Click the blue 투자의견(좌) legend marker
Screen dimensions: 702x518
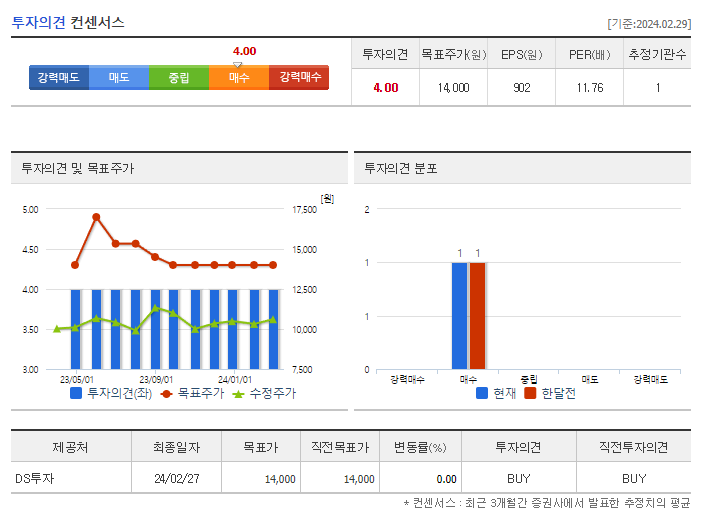coord(76,393)
